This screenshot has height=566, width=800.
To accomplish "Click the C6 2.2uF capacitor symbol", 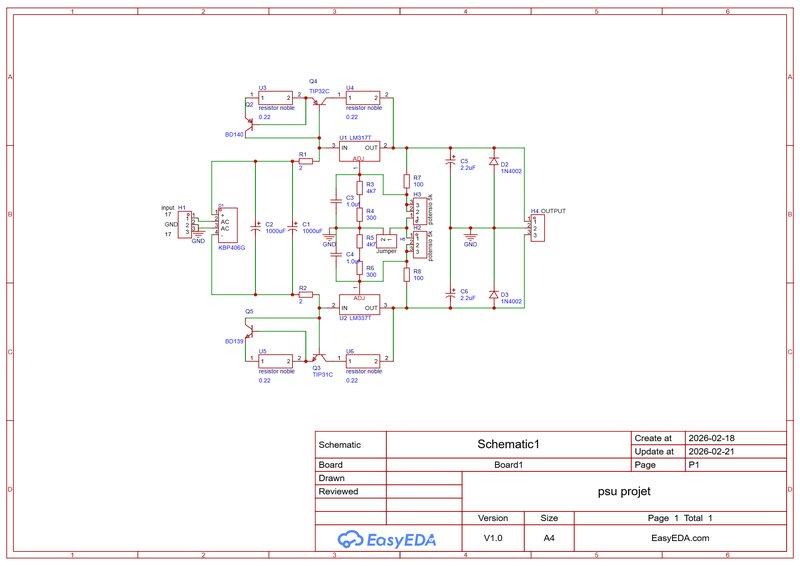I will (451, 294).
